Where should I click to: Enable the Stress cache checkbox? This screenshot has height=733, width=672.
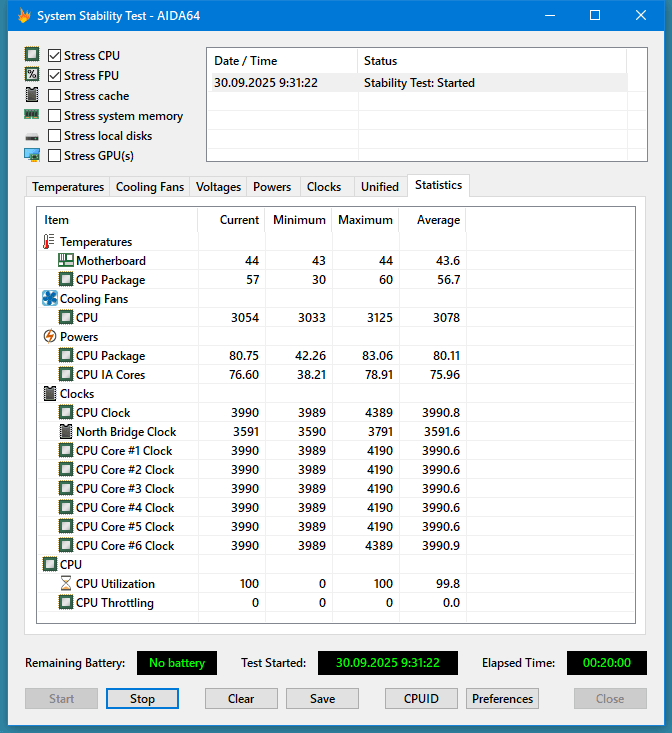55,96
